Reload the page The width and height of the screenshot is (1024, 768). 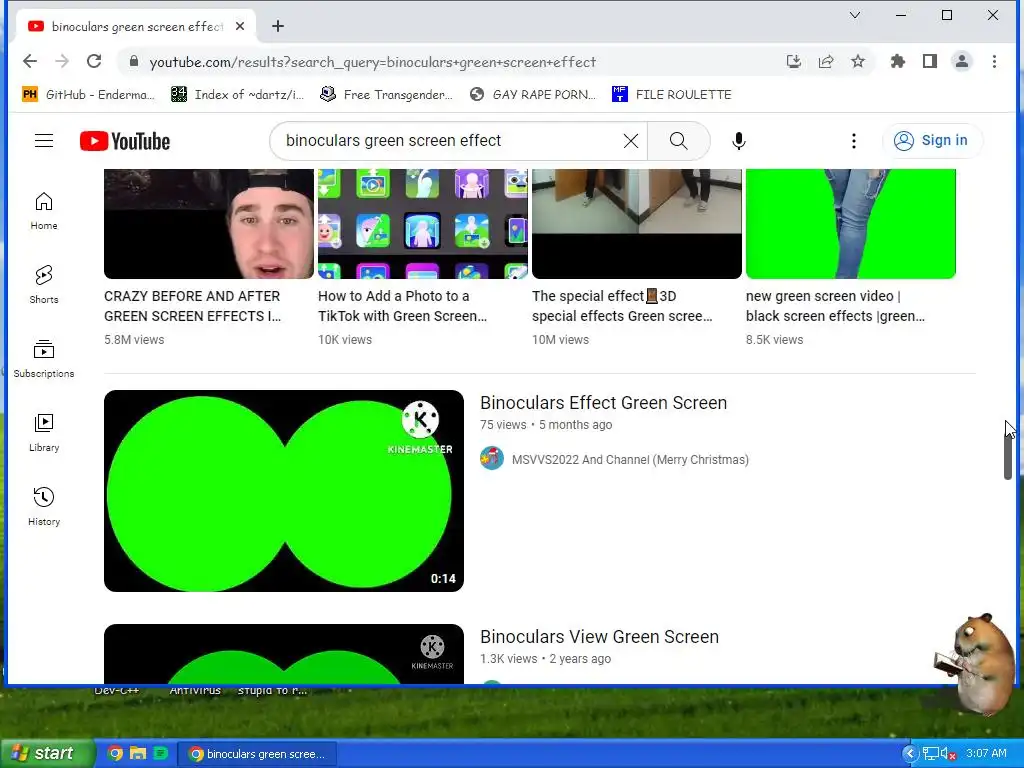pyautogui.click(x=94, y=61)
